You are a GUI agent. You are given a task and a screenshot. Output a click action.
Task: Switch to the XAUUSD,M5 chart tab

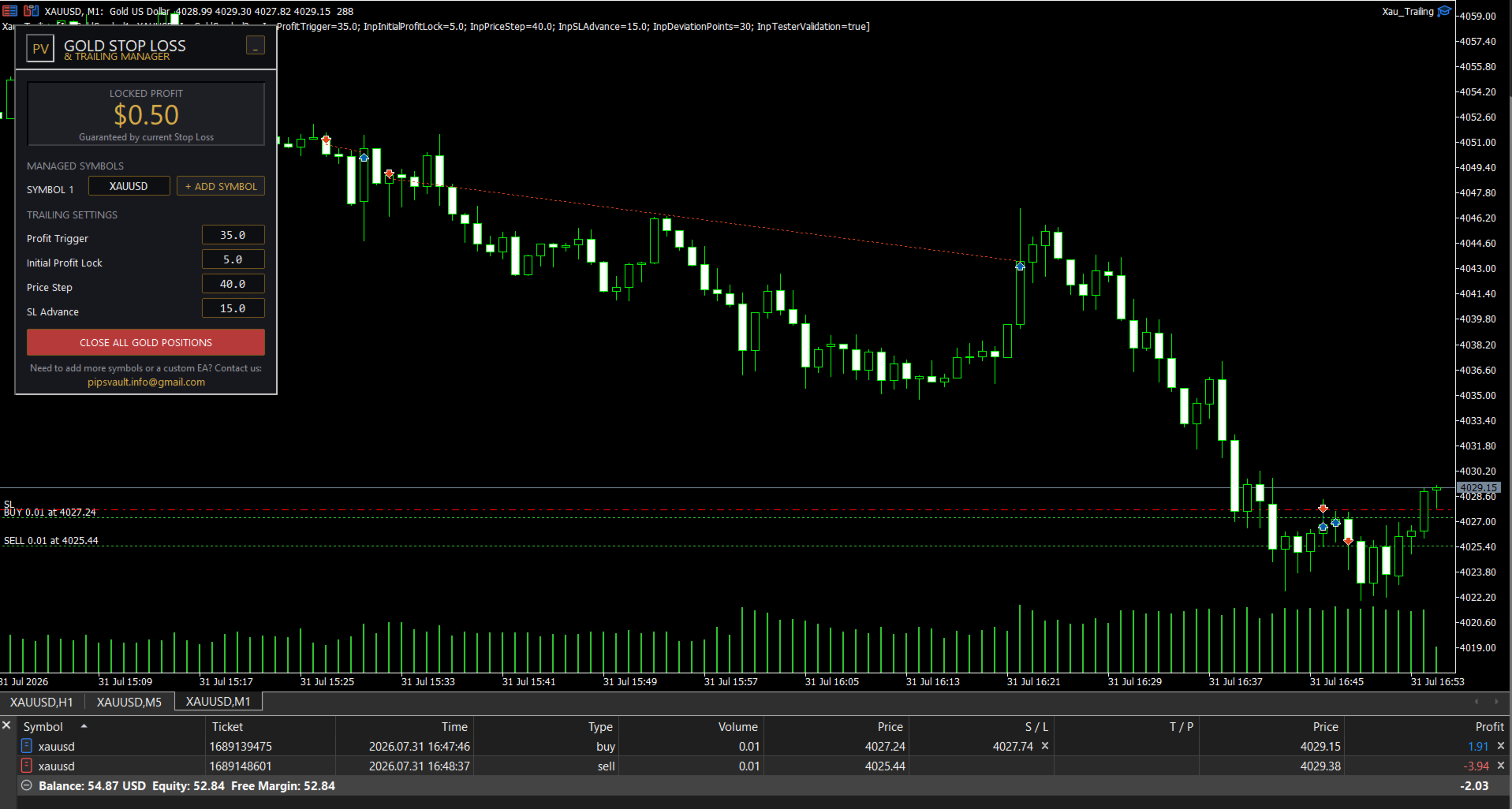point(129,702)
